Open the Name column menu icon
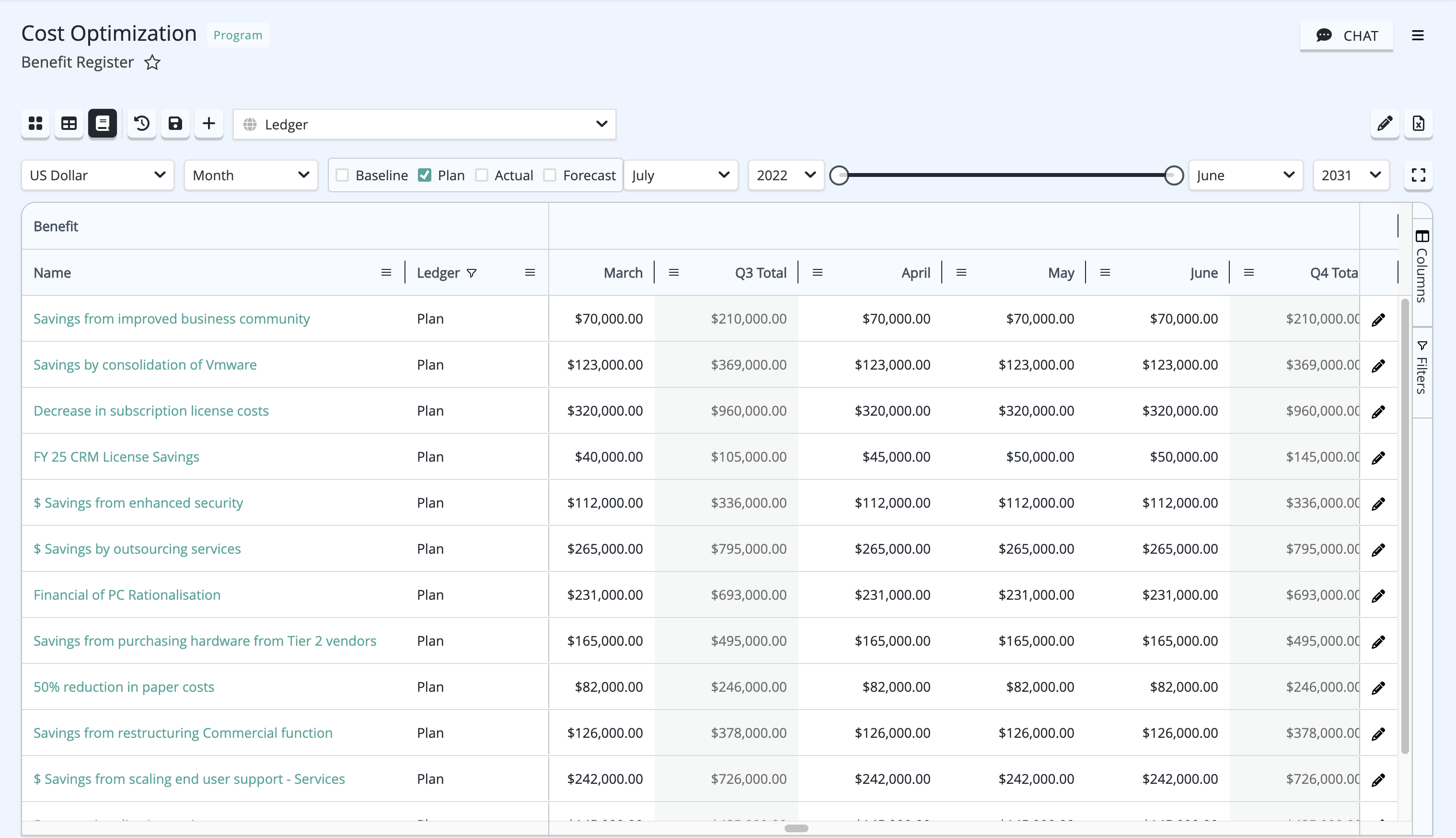 point(386,273)
